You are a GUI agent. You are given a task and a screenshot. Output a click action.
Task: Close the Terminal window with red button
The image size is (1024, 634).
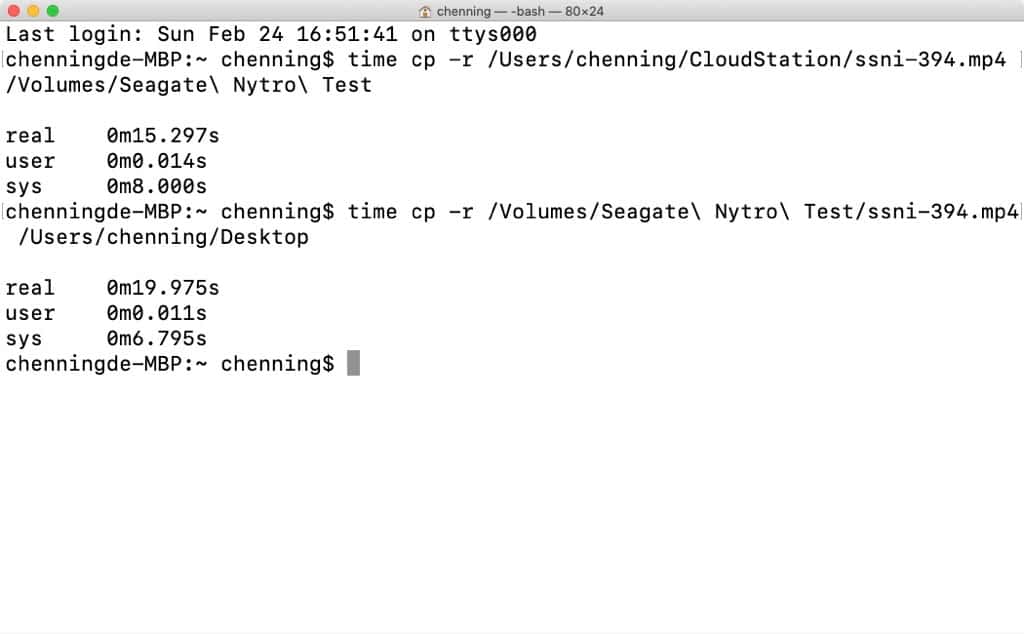coord(13,11)
